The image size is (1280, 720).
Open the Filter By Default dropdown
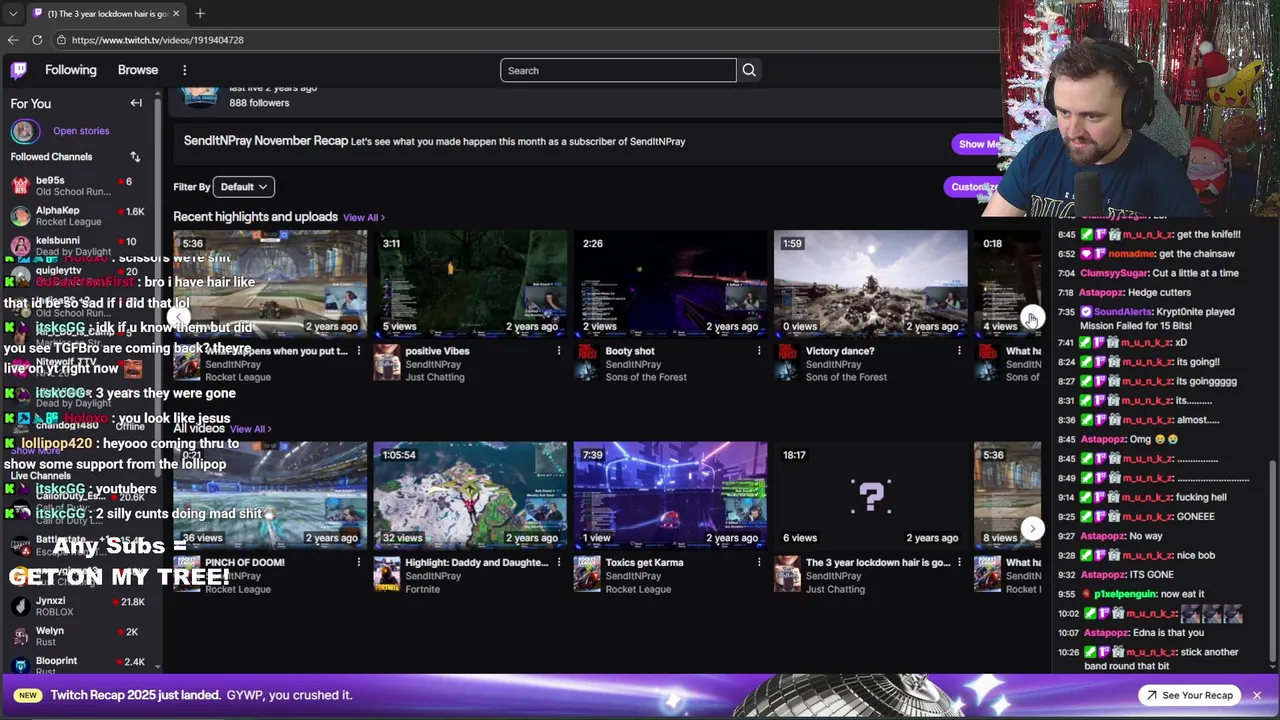(244, 187)
